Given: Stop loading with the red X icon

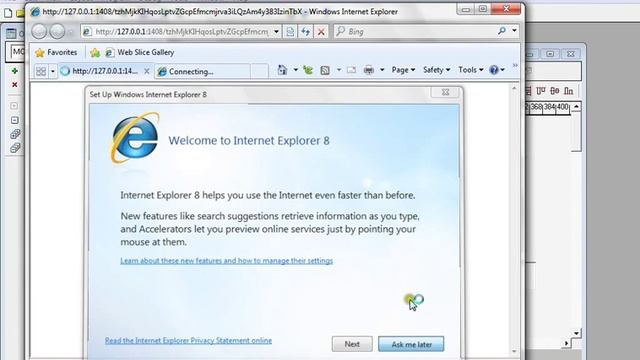Looking at the screenshot, I should click(321, 31).
